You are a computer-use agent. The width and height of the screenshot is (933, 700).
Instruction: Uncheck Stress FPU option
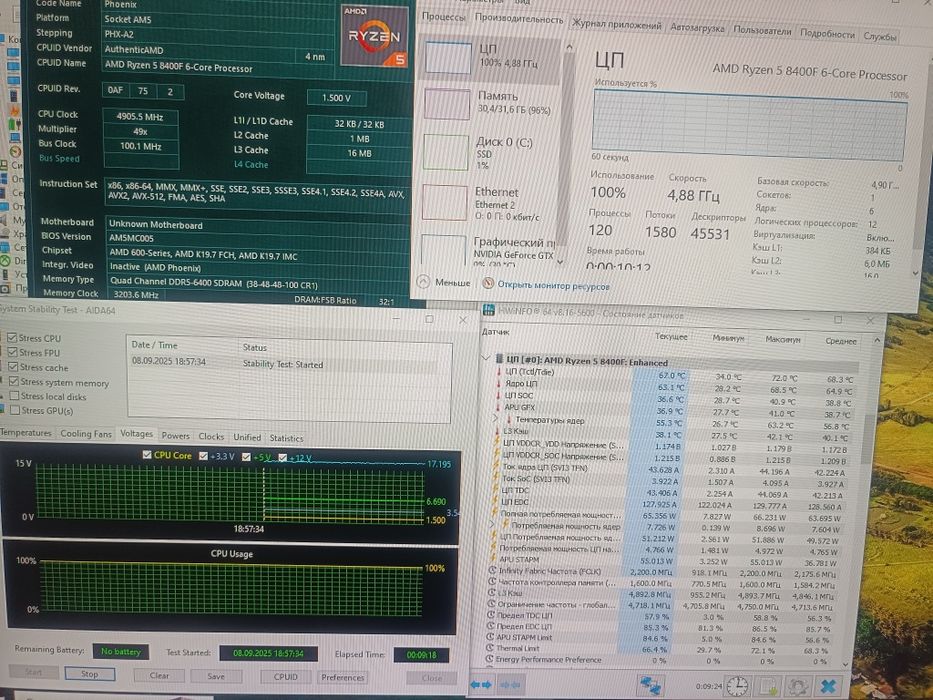pos(12,352)
